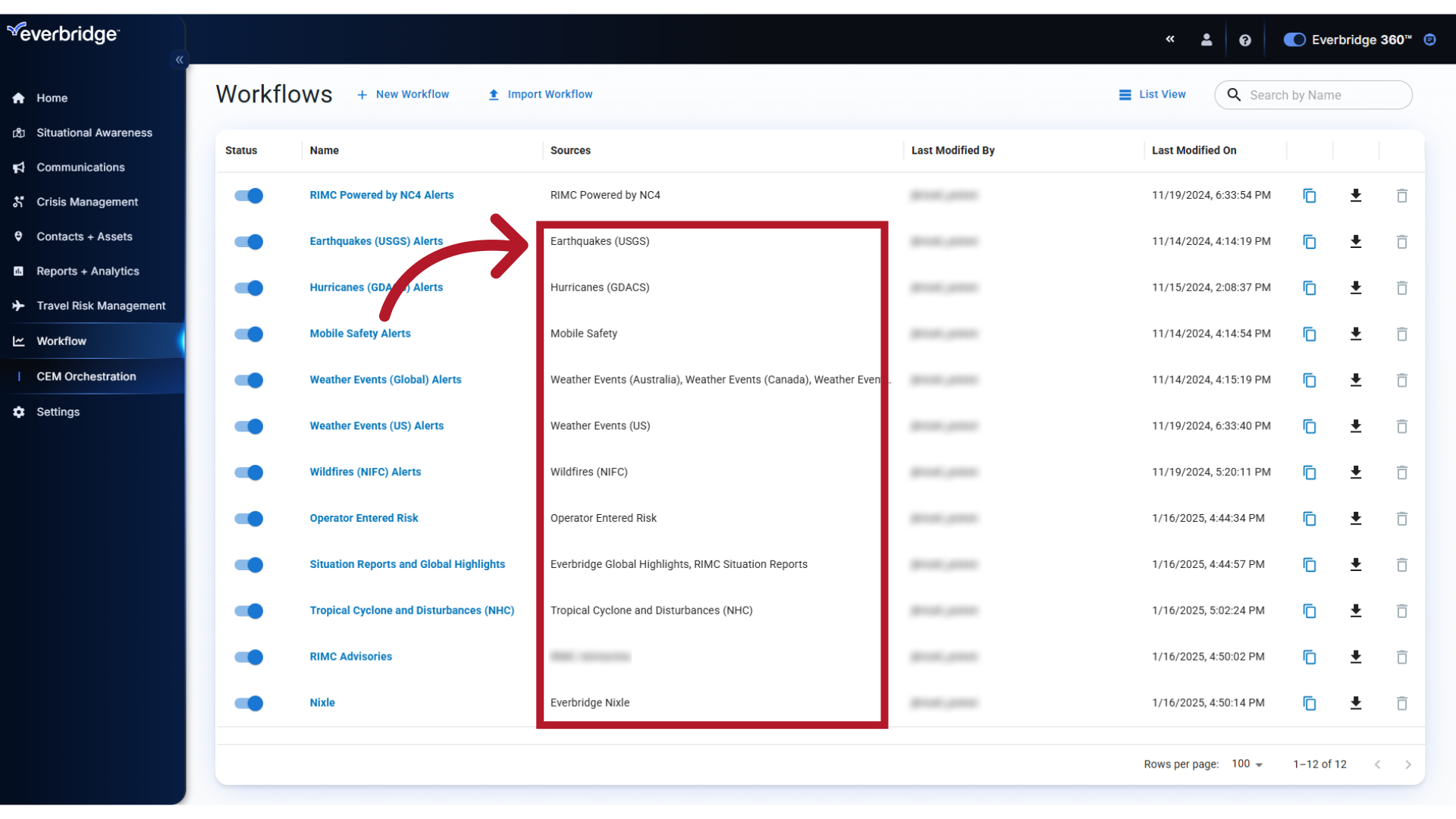1456x819 pixels.
Task: Open Travel Risk Management section
Action: pos(101,306)
